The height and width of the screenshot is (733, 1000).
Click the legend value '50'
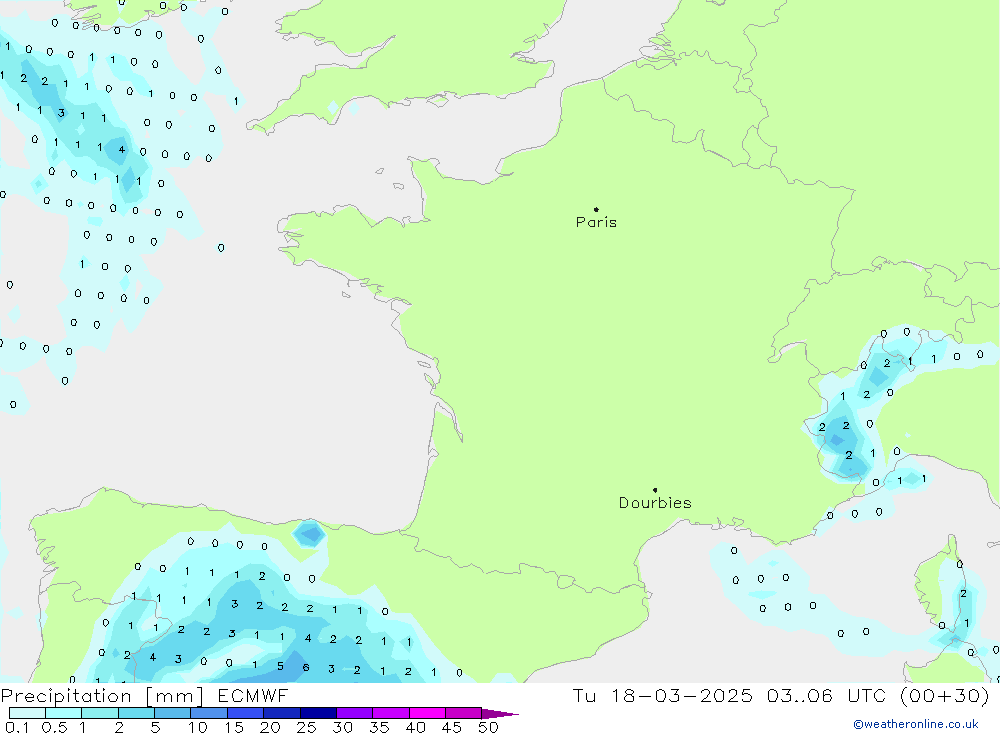click(488, 727)
